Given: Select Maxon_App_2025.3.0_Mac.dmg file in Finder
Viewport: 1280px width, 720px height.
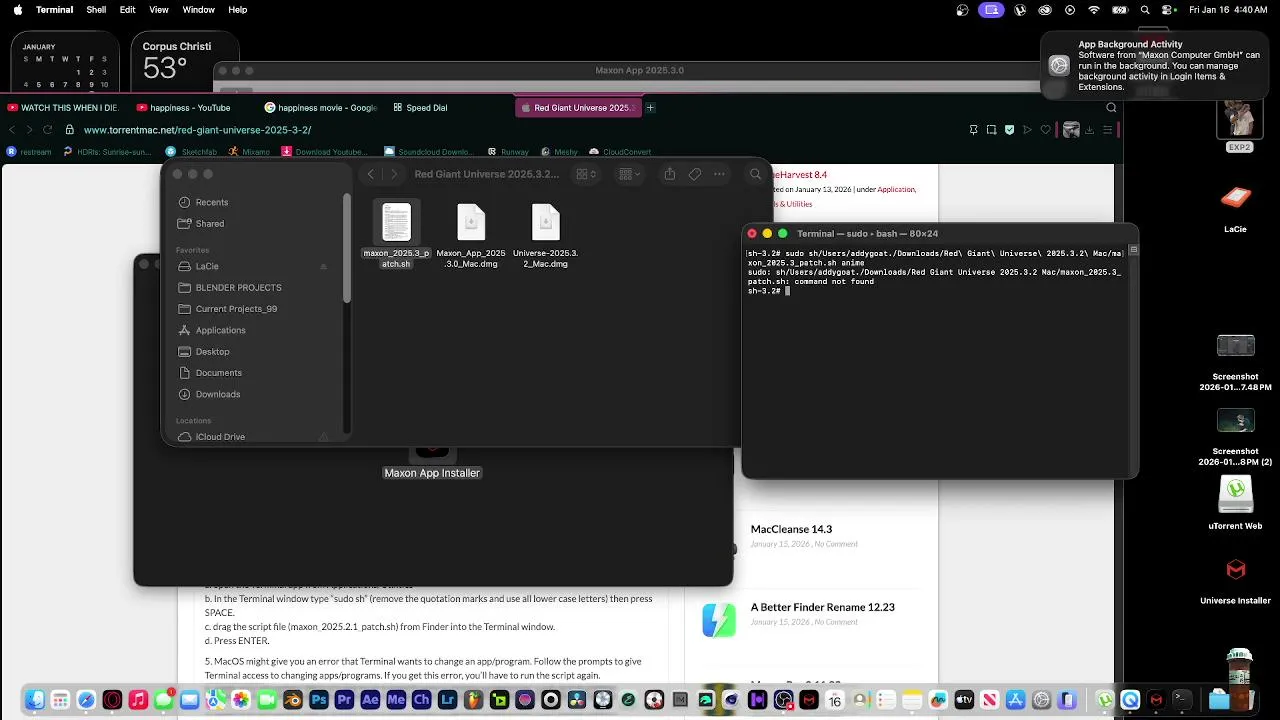Looking at the screenshot, I should coord(470,236).
